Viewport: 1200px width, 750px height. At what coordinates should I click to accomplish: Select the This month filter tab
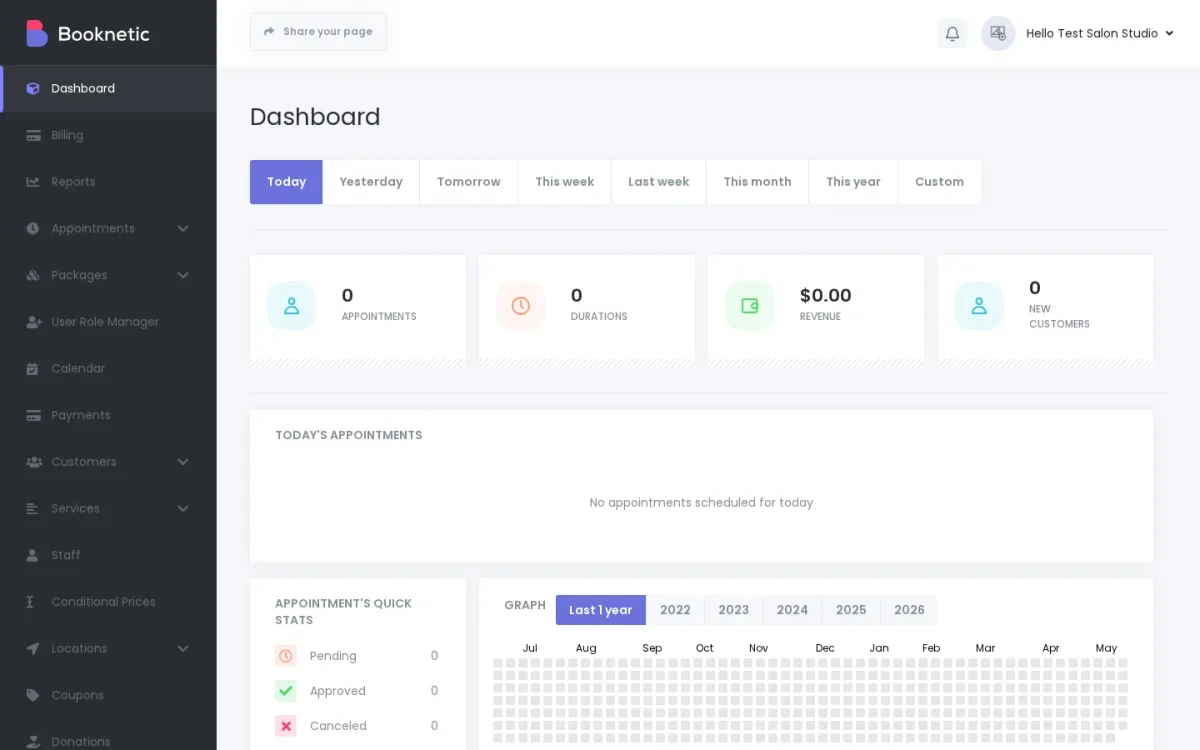coord(757,182)
